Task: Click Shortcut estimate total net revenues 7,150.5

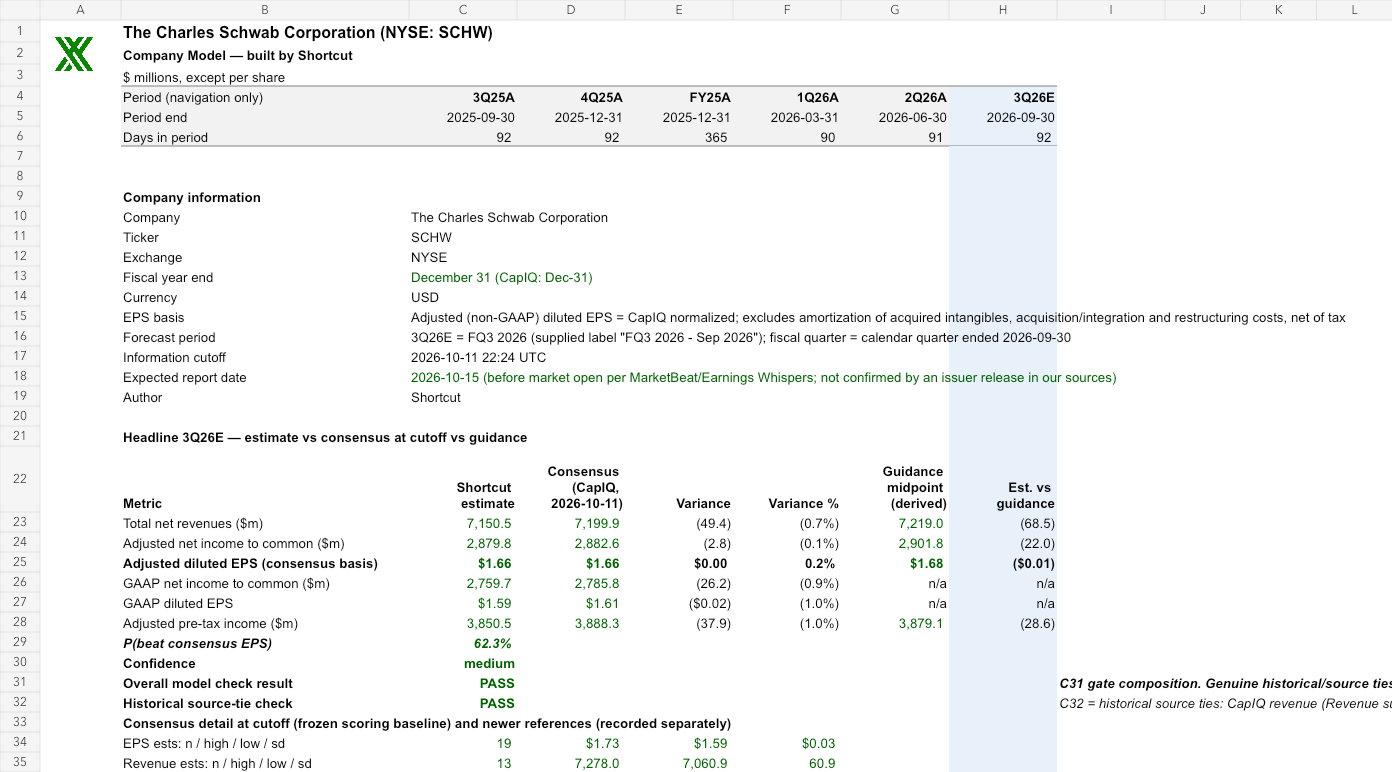Action: (489, 523)
